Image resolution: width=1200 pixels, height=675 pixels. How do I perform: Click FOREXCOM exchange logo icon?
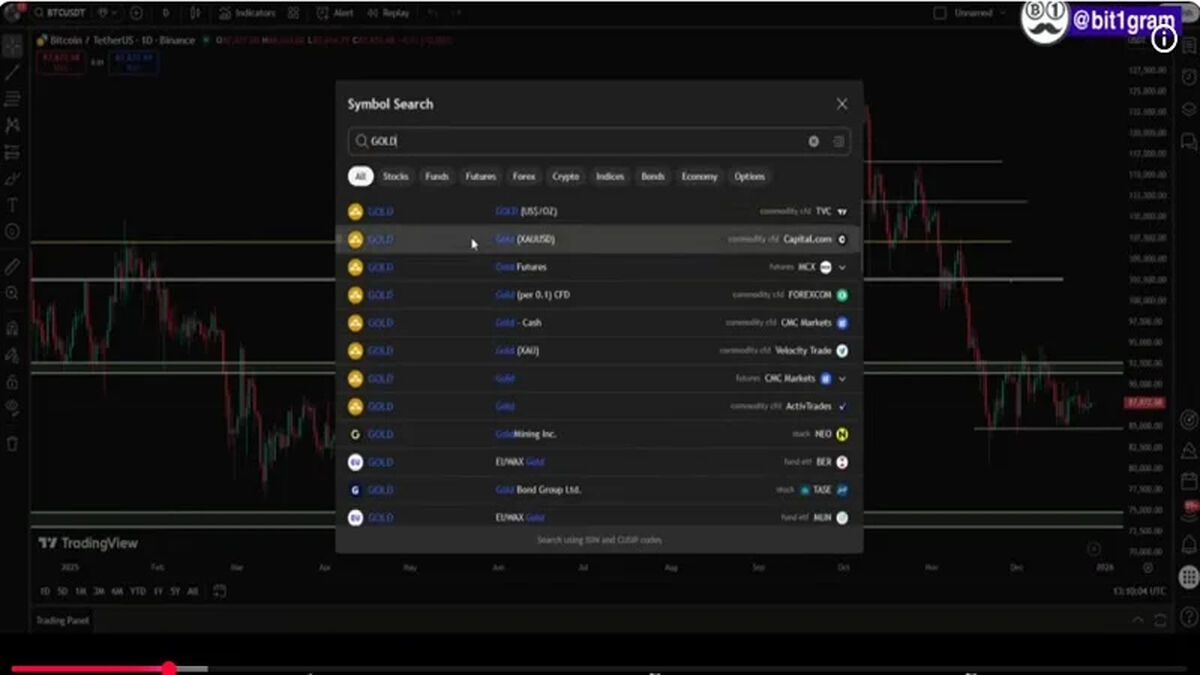pos(842,295)
